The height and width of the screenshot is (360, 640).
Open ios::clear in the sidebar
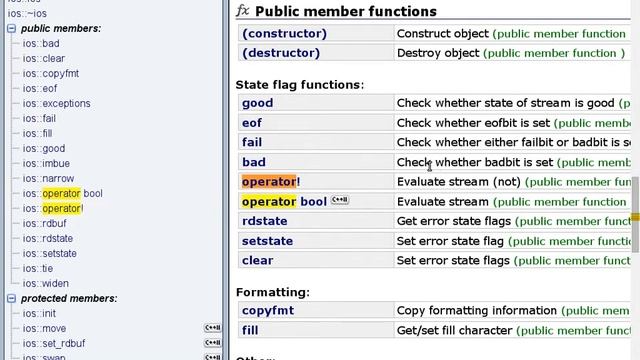coord(44,58)
